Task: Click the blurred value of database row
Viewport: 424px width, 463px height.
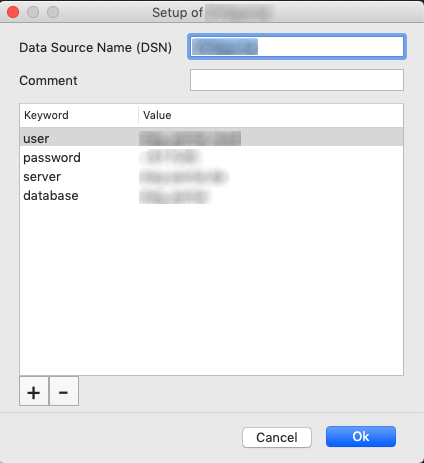Action: (174, 196)
